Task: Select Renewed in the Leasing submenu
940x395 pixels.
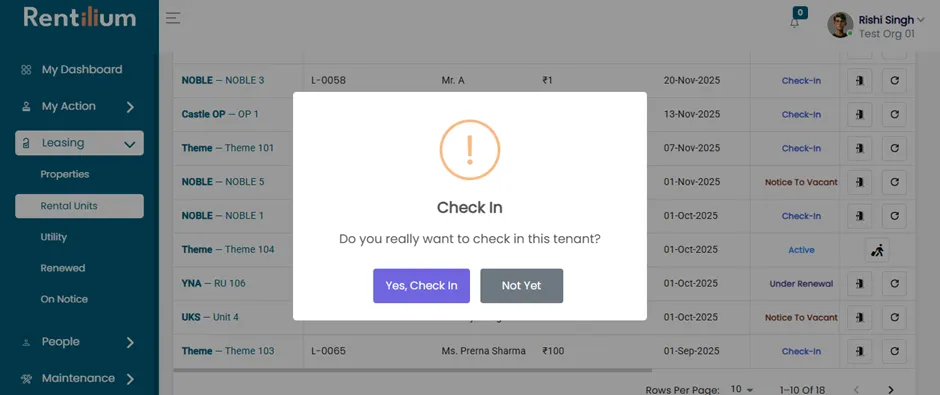Action: pos(63,268)
